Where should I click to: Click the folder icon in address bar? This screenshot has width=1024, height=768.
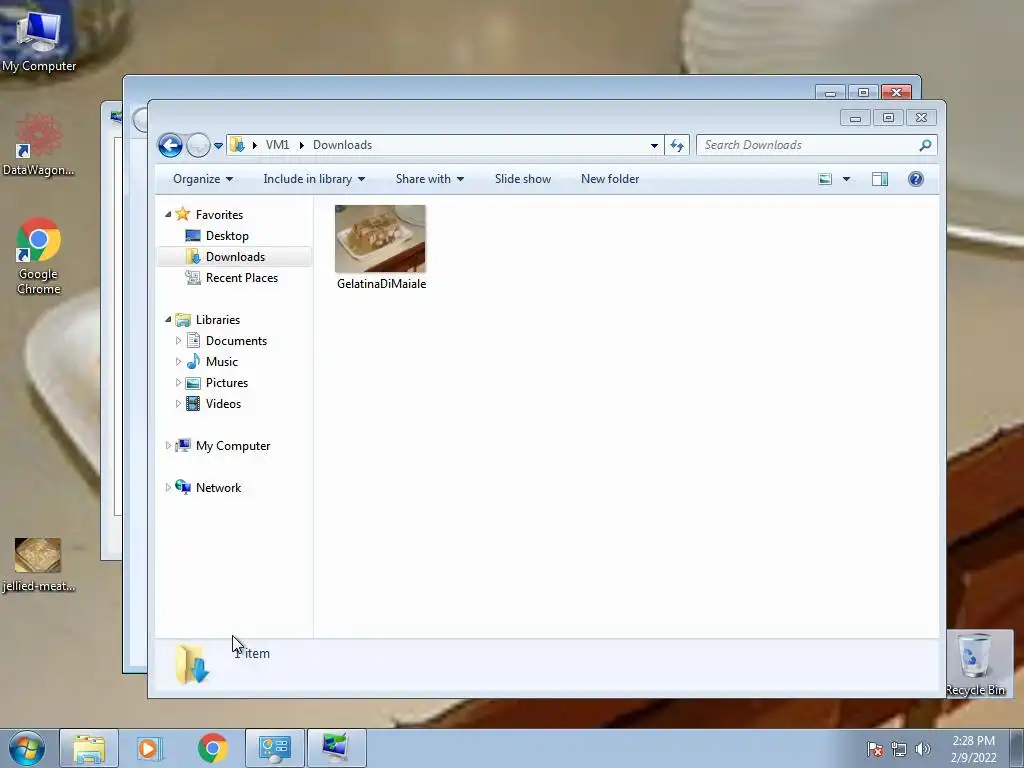tap(238, 145)
